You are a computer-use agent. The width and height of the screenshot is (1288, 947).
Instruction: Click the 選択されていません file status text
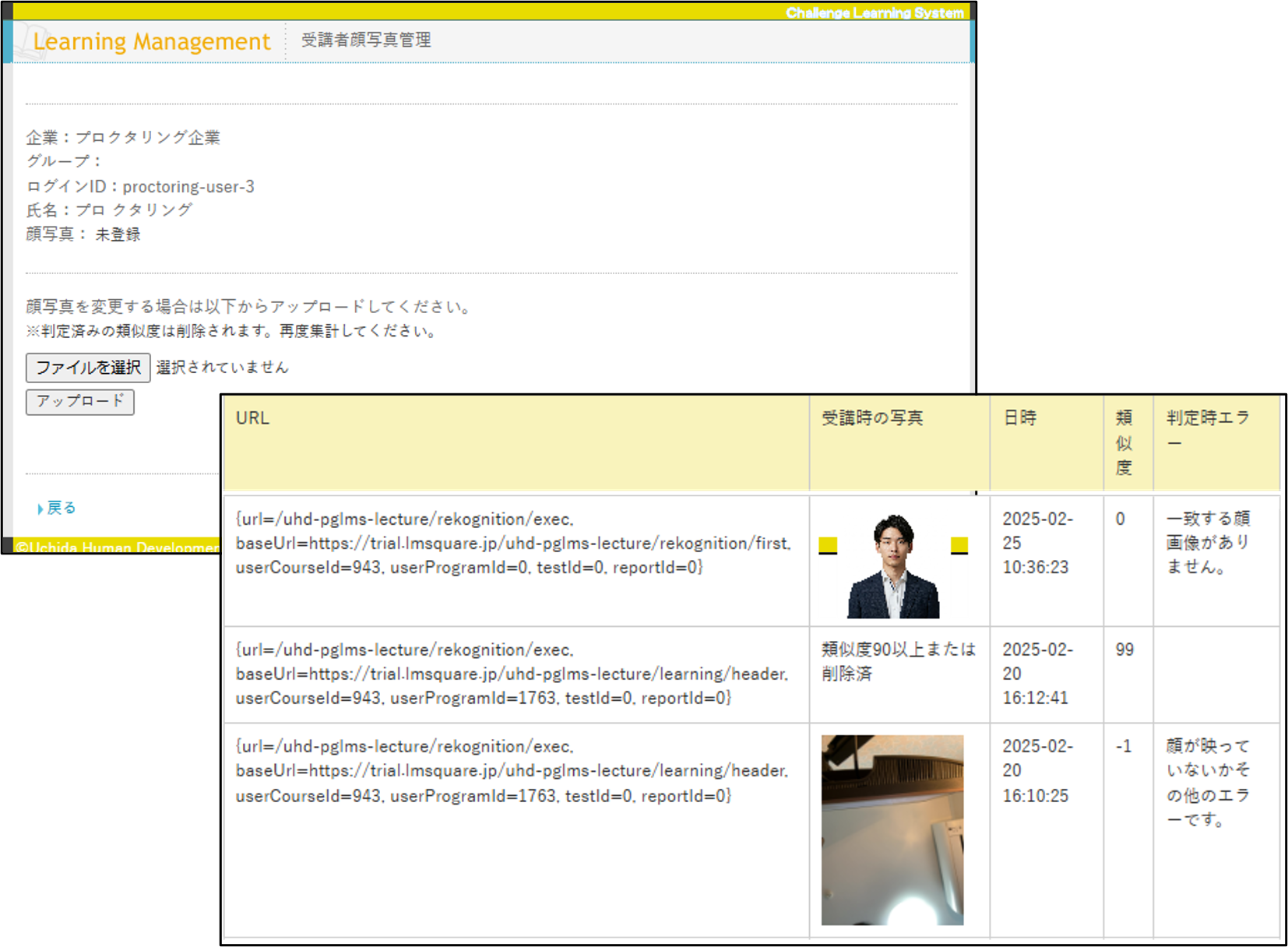click(223, 368)
